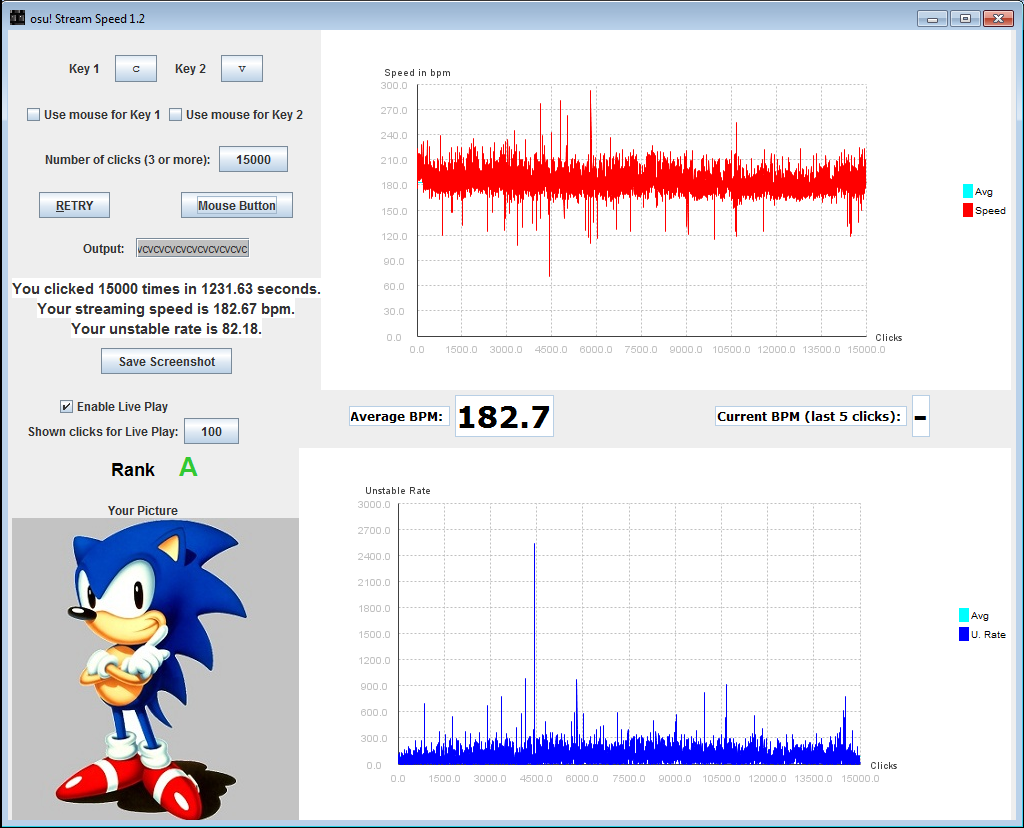
Task: Click the Save Screenshot button
Action: tap(167, 361)
